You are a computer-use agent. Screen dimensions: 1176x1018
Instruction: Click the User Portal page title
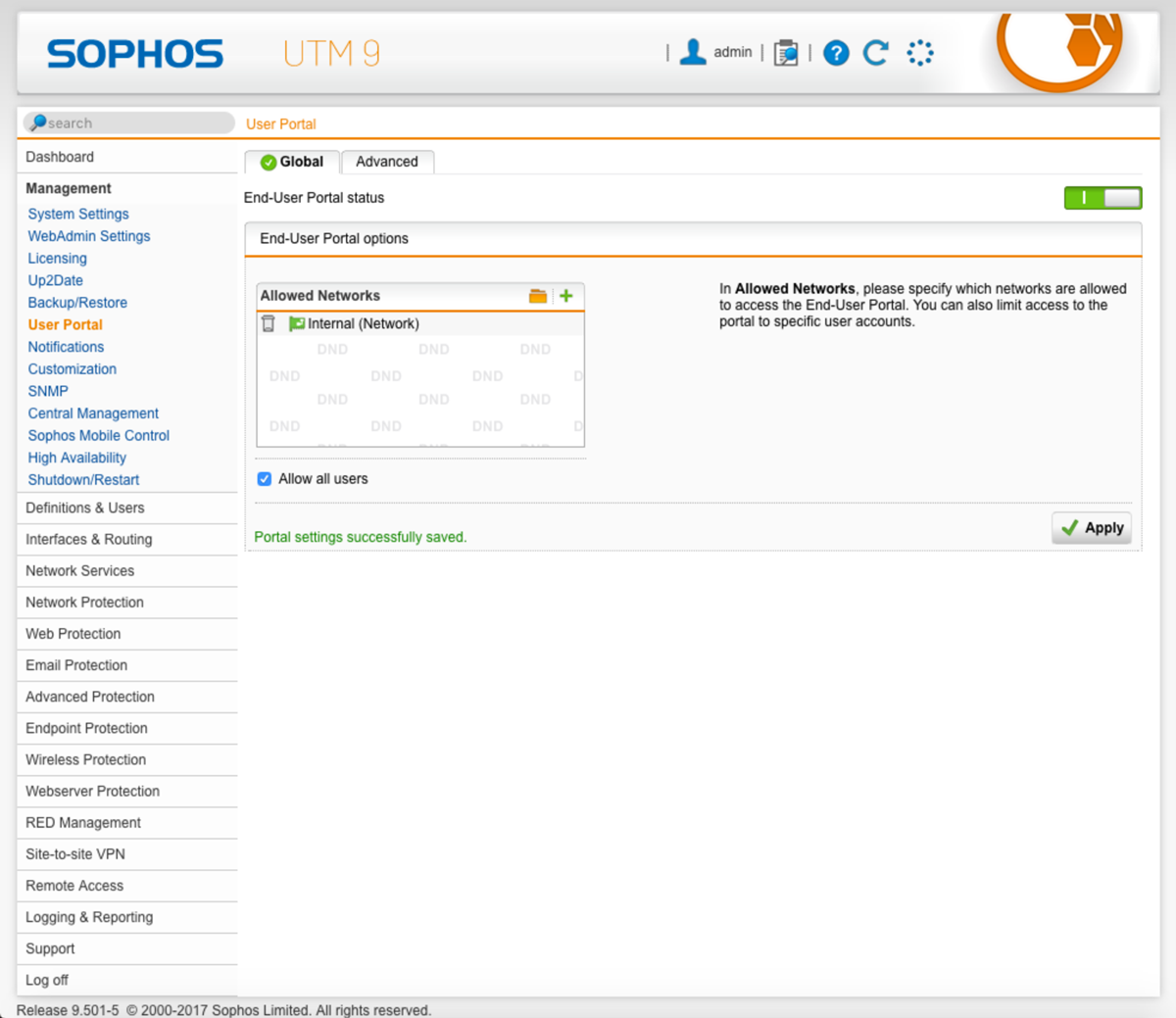pos(281,124)
